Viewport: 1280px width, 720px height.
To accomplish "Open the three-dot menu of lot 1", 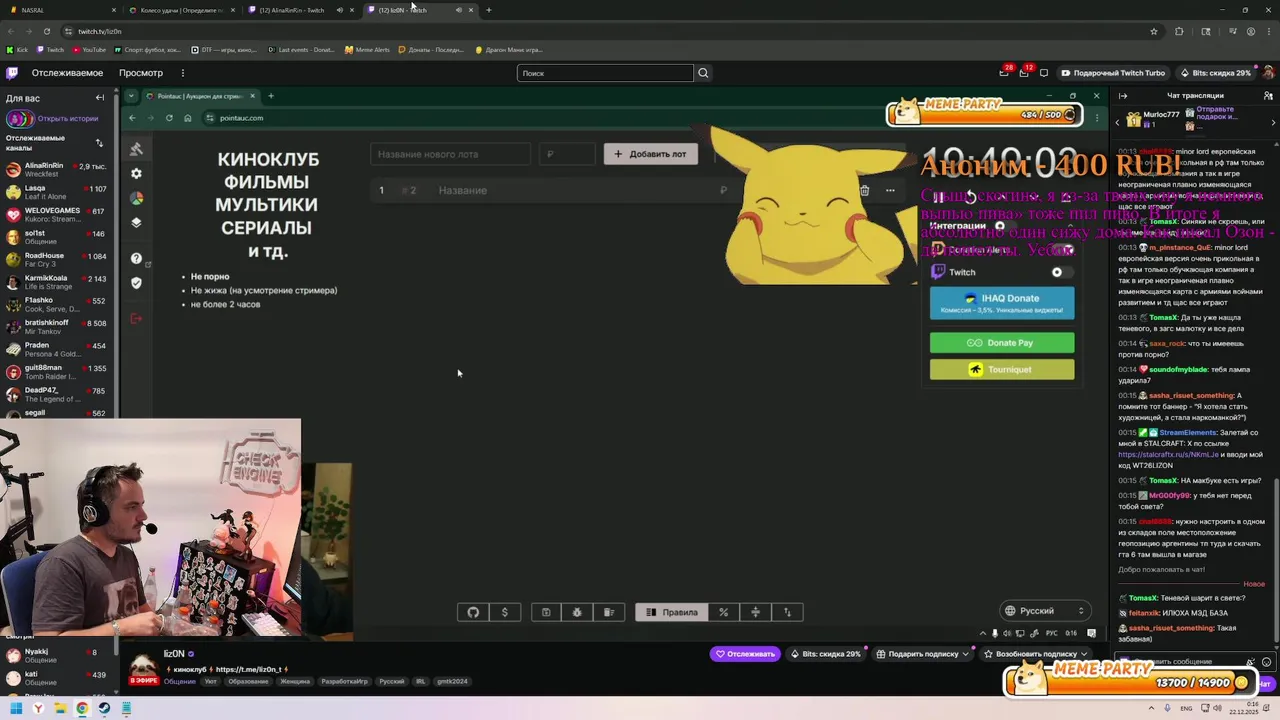I will (x=890, y=190).
